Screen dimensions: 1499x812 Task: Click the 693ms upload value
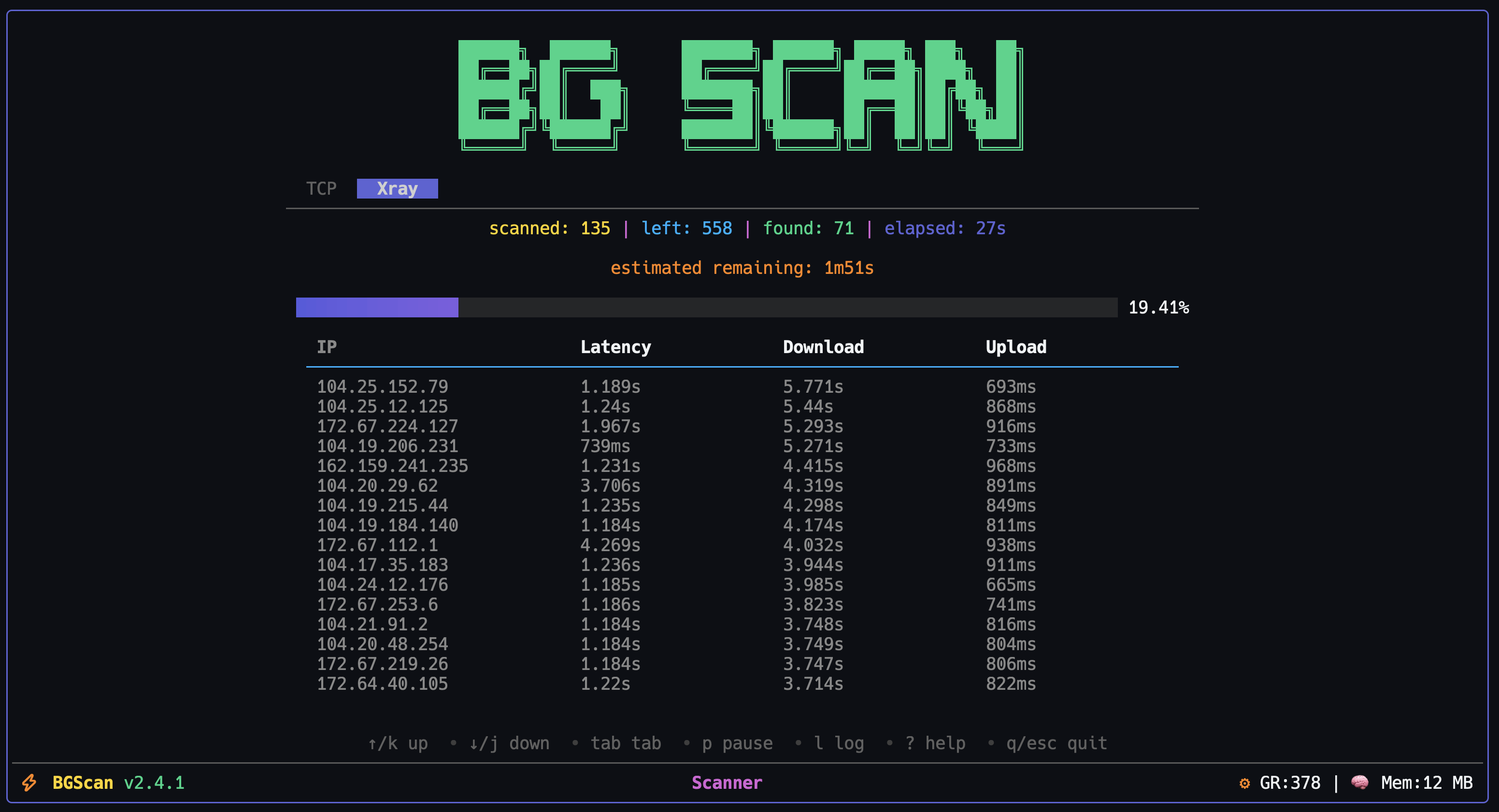coord(1011,386)
